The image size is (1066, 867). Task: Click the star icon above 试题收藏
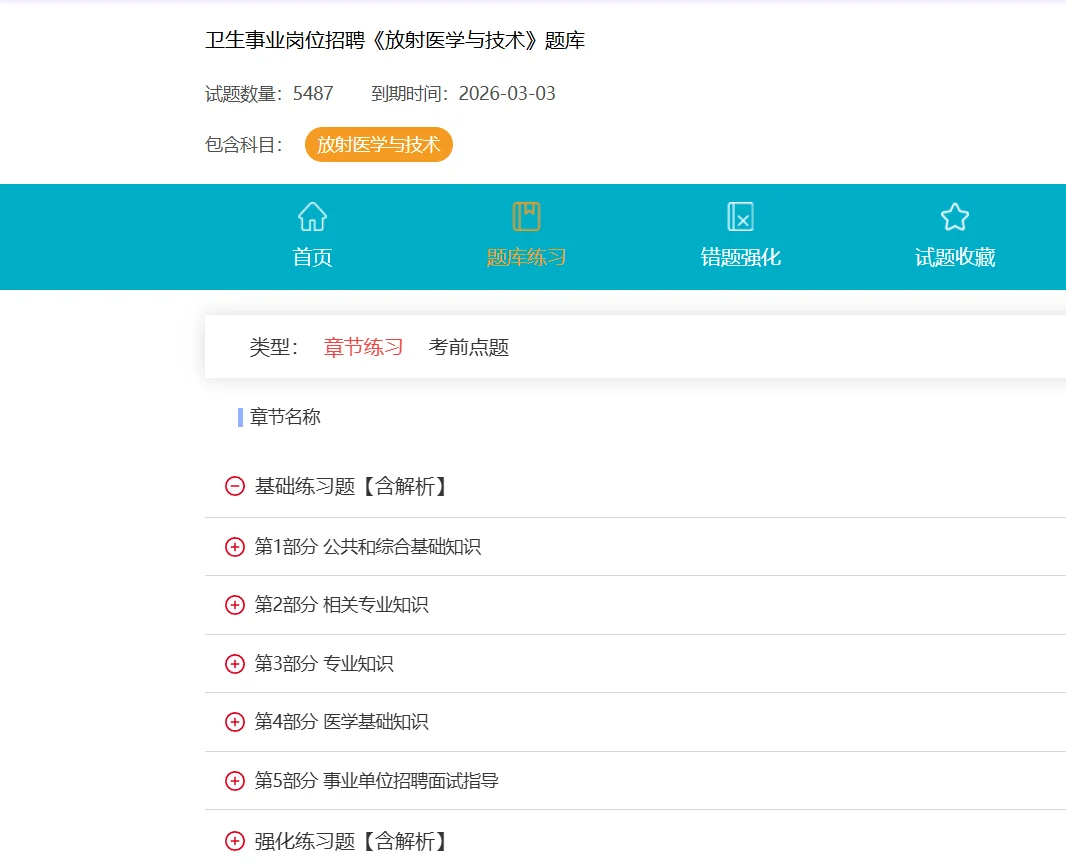(953, 215)
